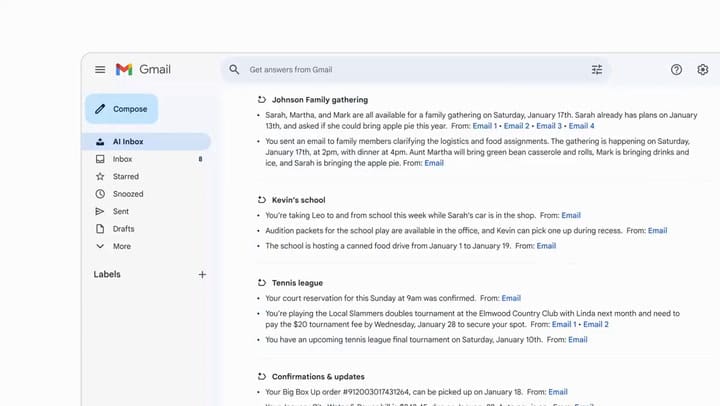Screen dimensions: 720x406
Task: Open the main menu hamburger icon
Action: pyautogui.click(x=100, y=70)
